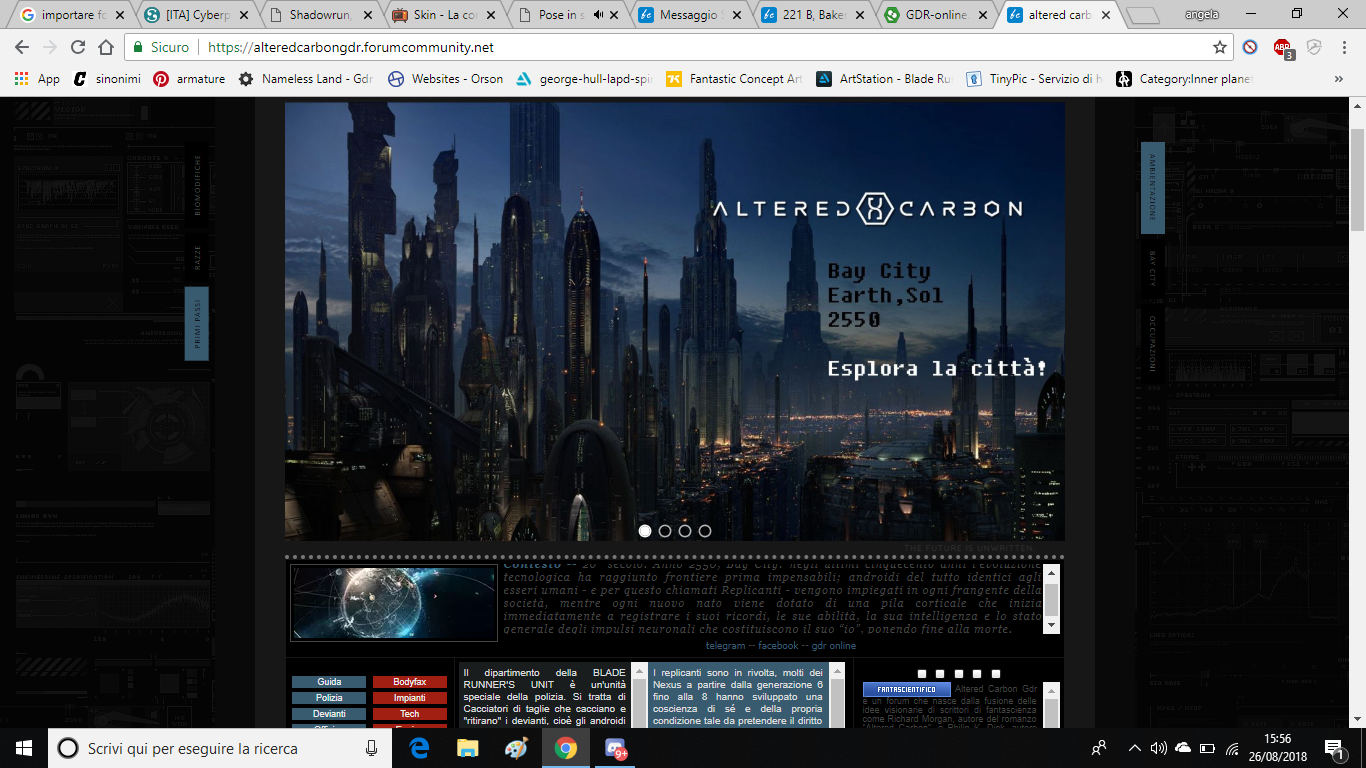Viewport: 1366px width, 768px height.
Task: Open the Category:Inner planets bookmark
Action: 1184,79
